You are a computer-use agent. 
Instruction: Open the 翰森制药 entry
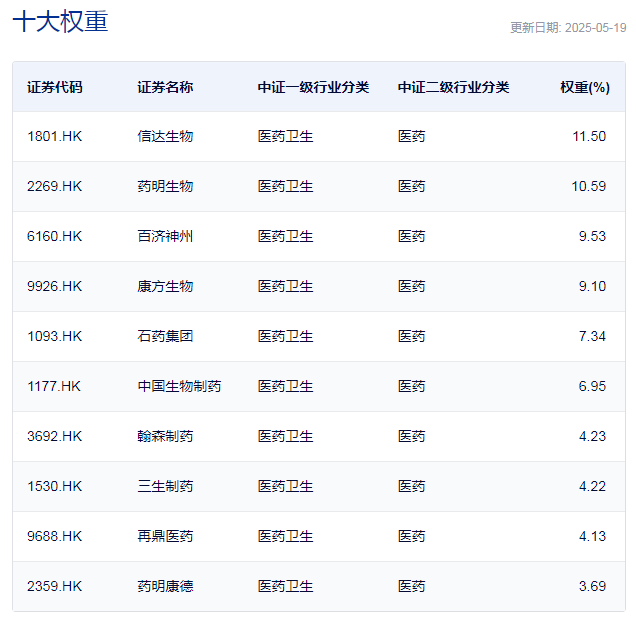click(165, 436)
